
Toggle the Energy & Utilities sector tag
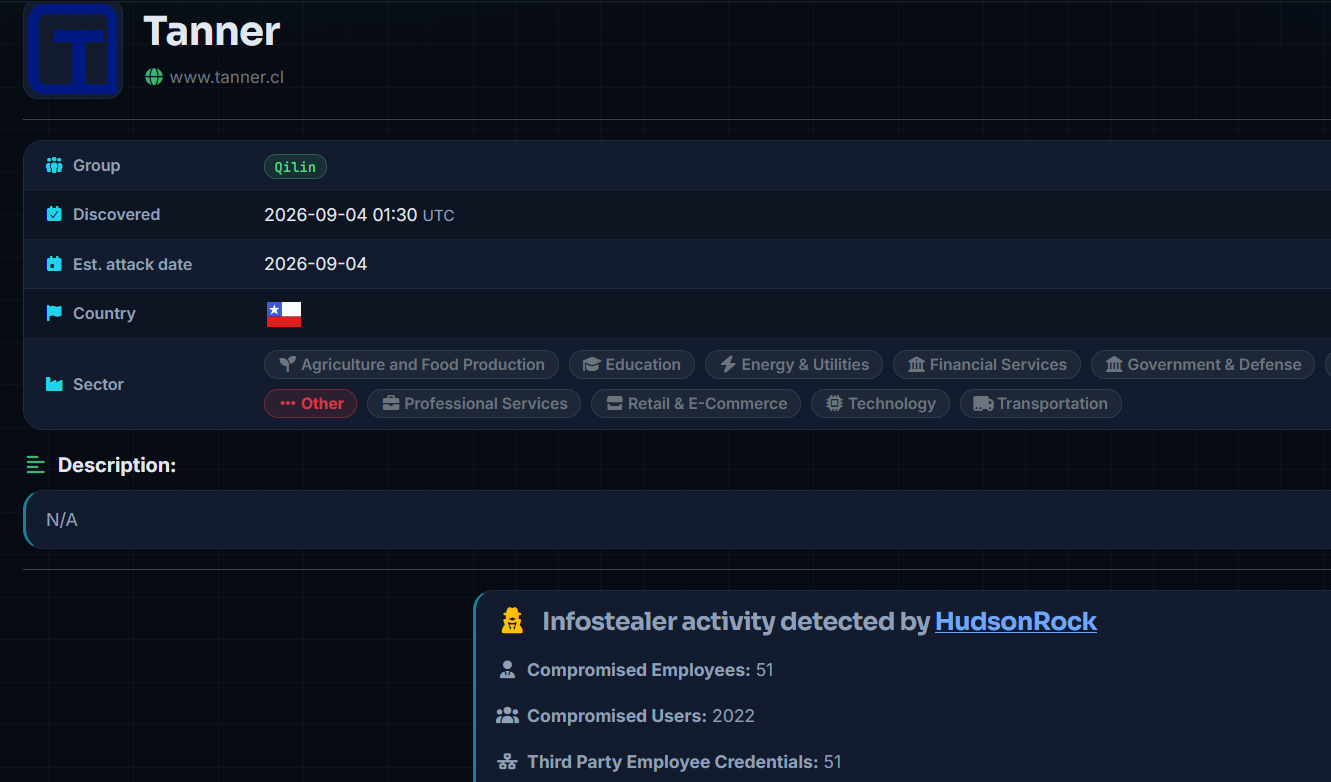[x=794, y=365]
